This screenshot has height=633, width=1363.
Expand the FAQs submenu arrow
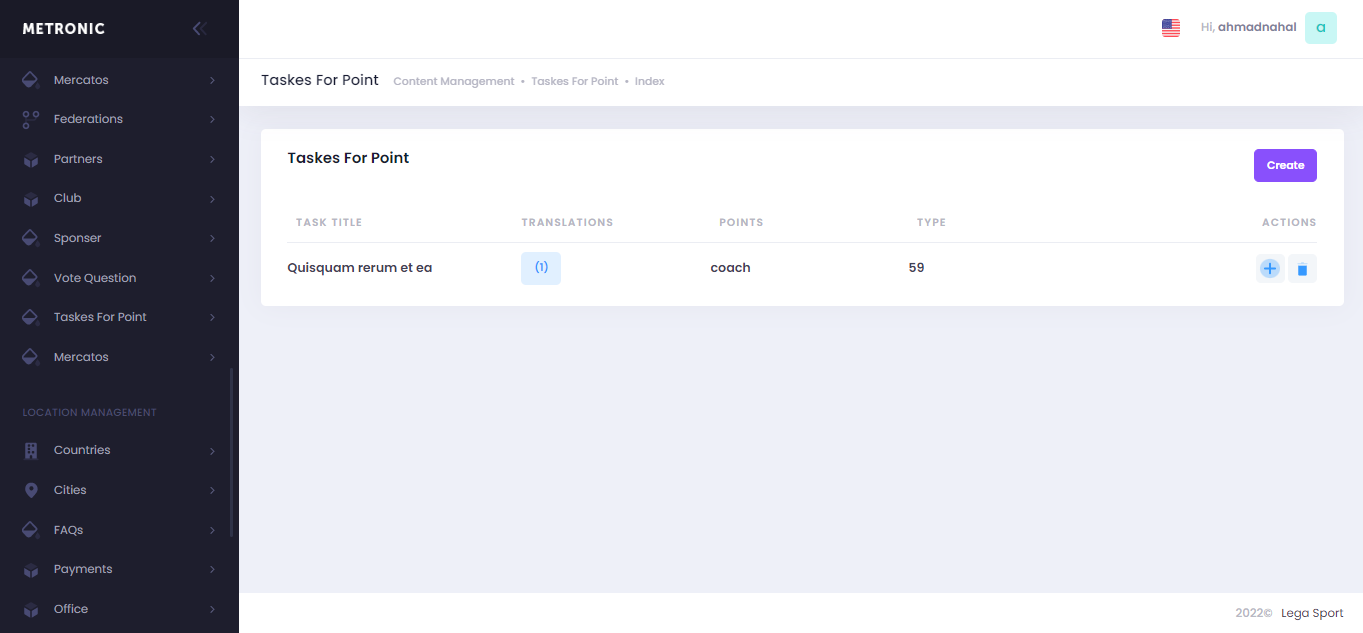point(212,530)
